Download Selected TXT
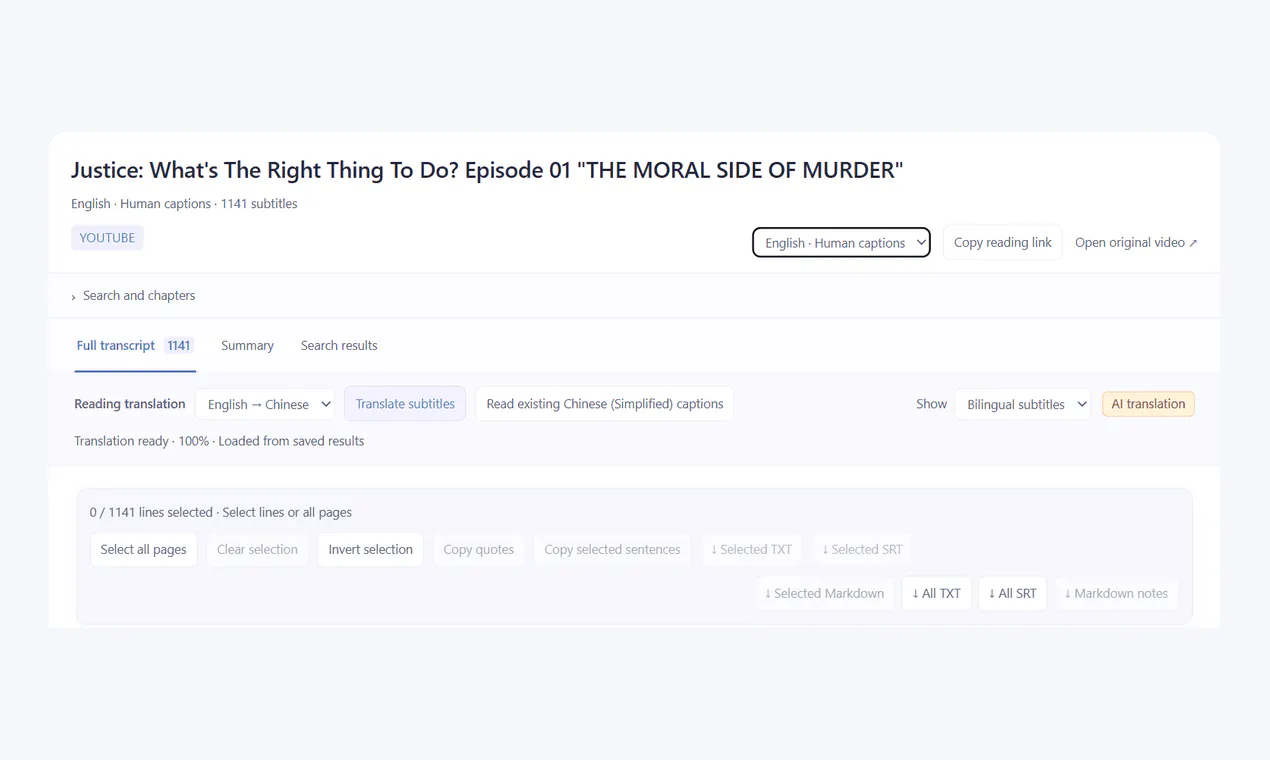1270x760 pixels. point(751,550)
